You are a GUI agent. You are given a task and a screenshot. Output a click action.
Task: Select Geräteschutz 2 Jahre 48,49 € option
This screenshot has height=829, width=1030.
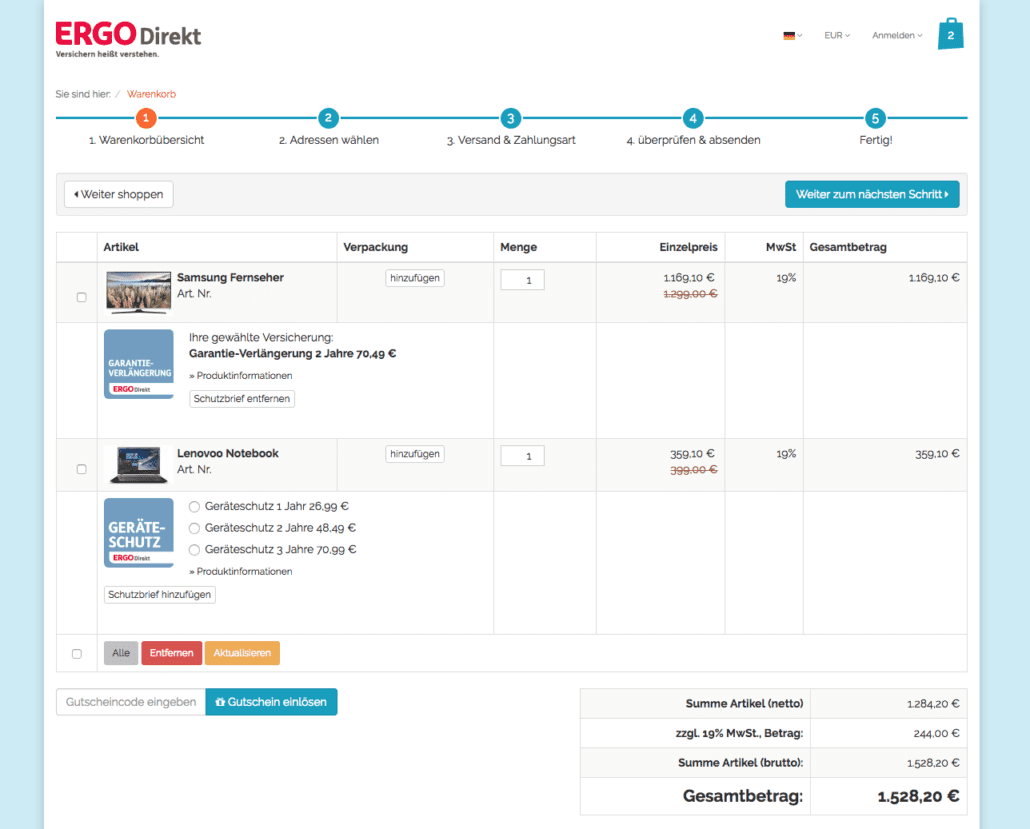click(x=194, y=528)
